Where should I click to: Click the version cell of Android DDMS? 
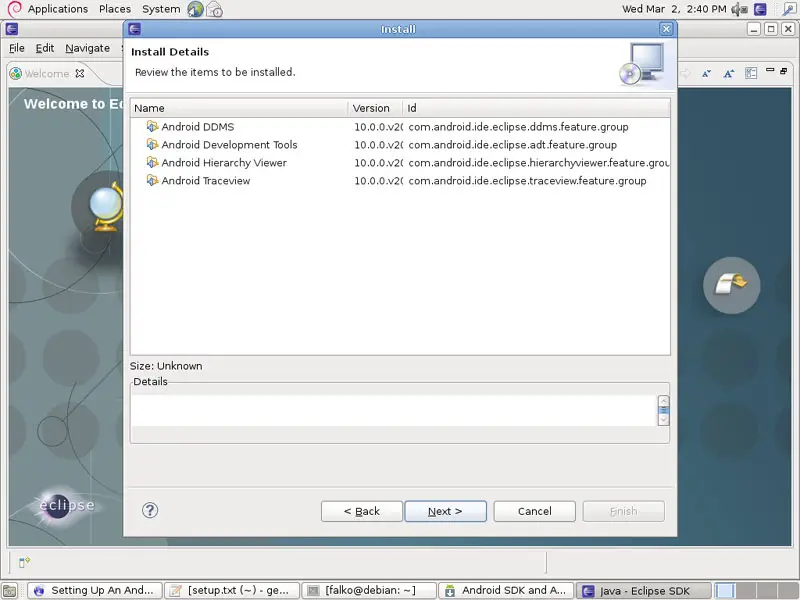point(378,127)
